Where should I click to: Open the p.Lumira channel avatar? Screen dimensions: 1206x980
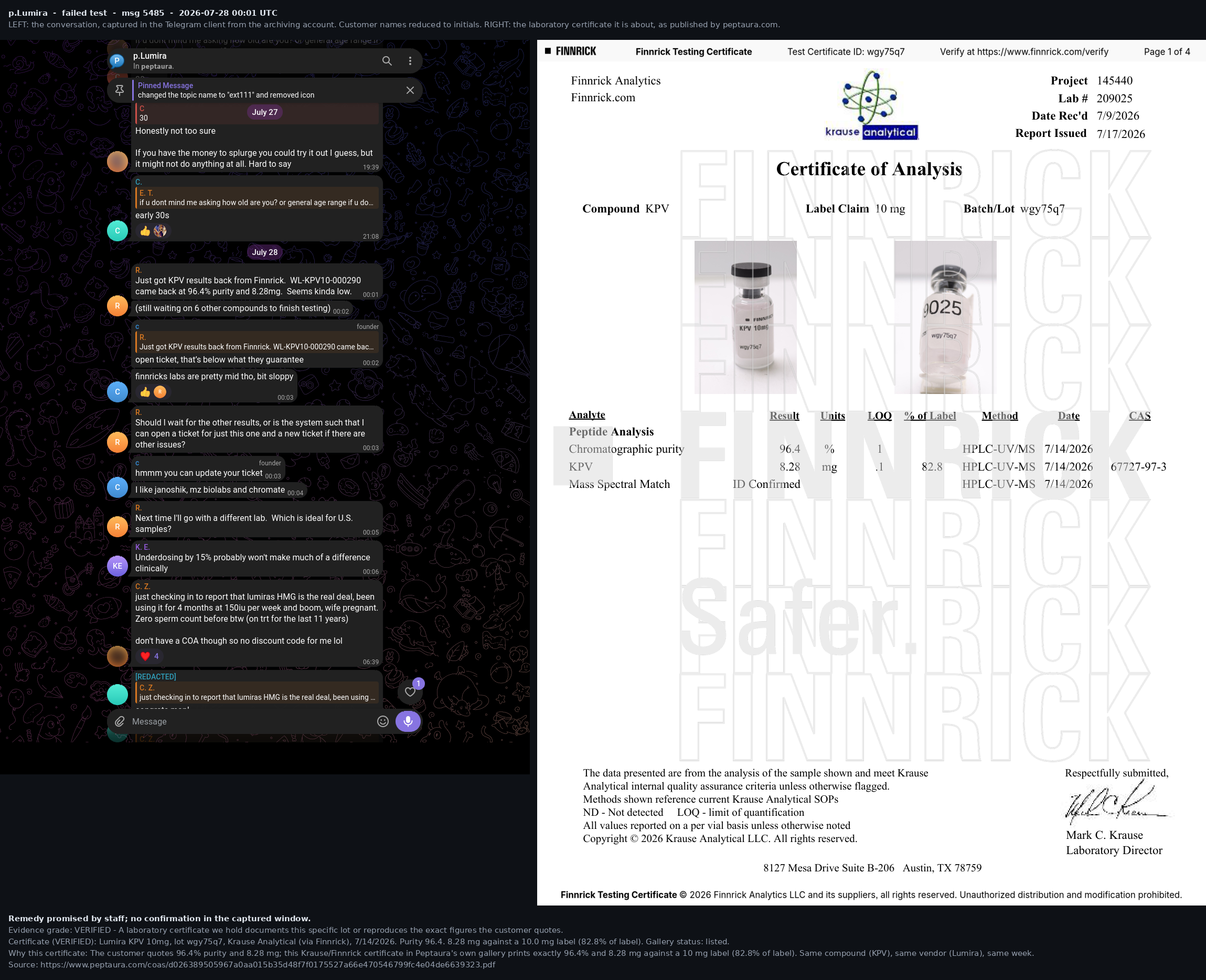point(117,61)
